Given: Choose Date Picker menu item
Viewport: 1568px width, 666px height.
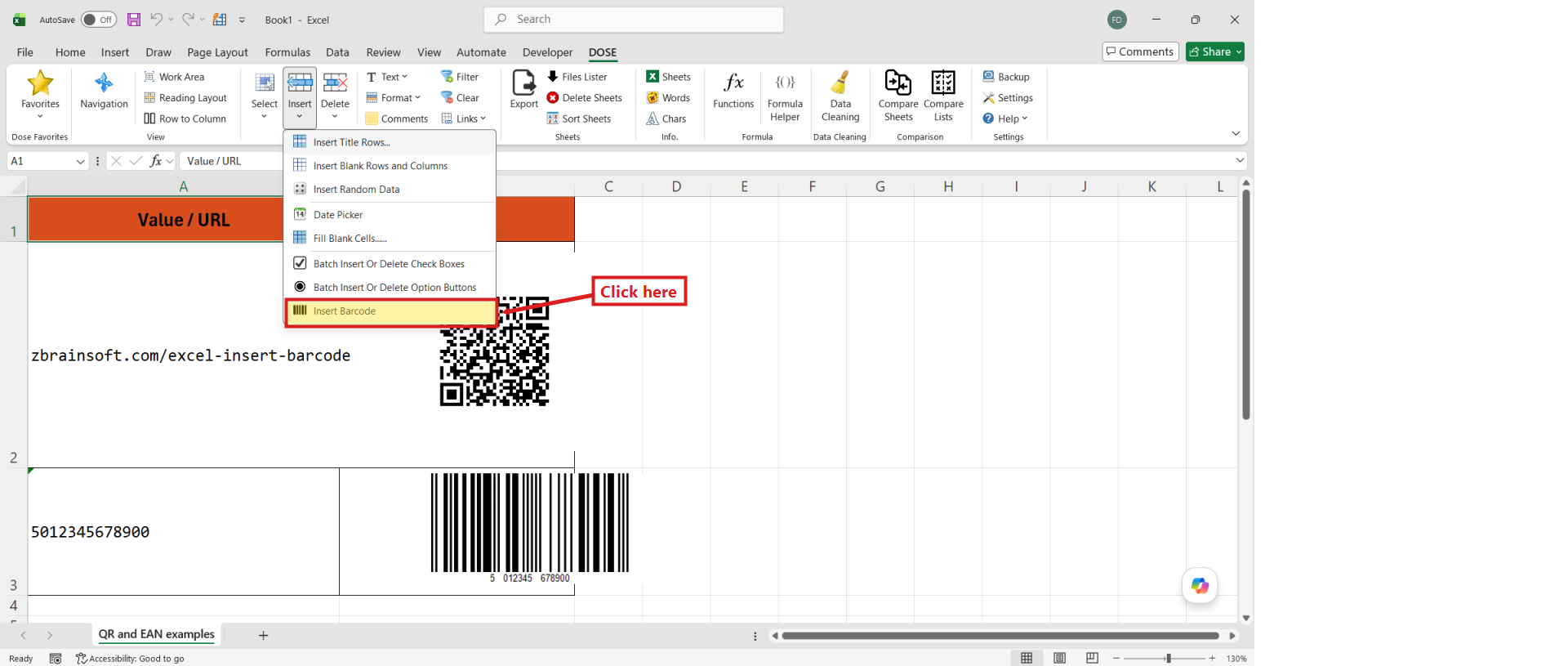Looking at the screenshot, I should tap(390, 215).
